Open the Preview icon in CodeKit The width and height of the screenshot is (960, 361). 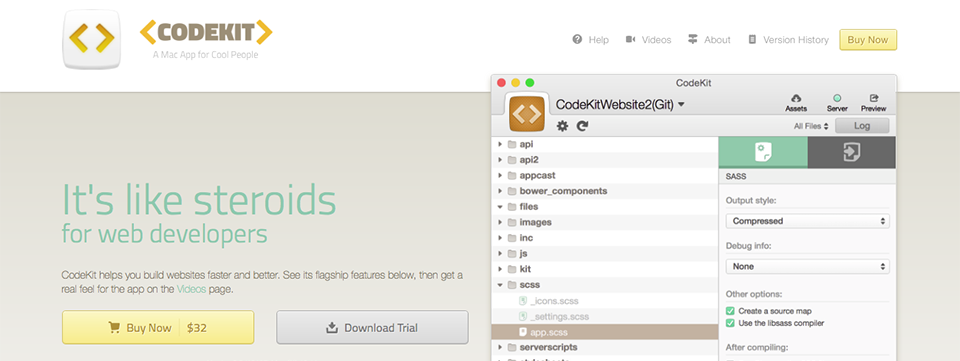click(874, 98)
